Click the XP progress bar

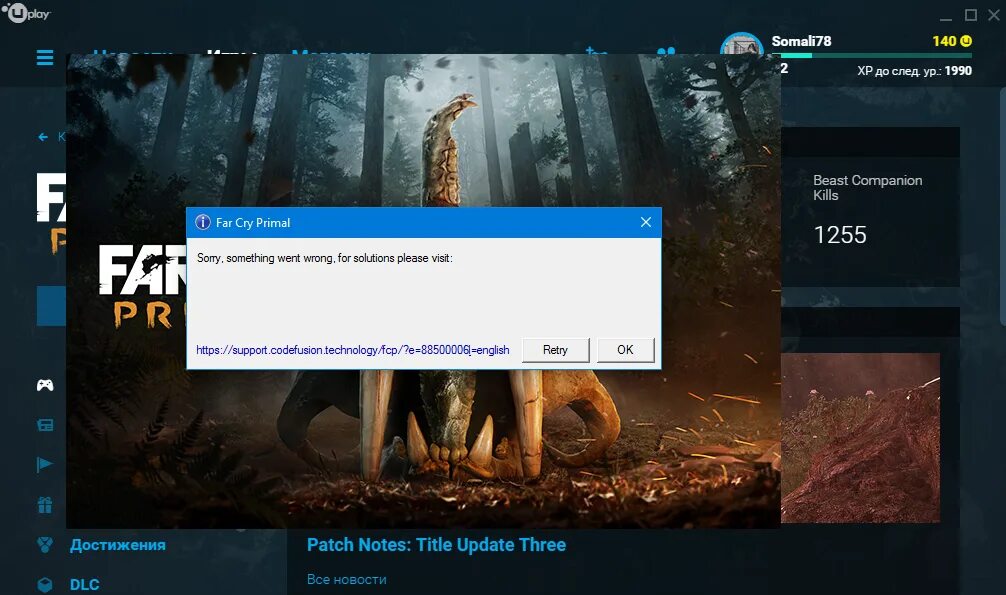[x=876, y=56]
